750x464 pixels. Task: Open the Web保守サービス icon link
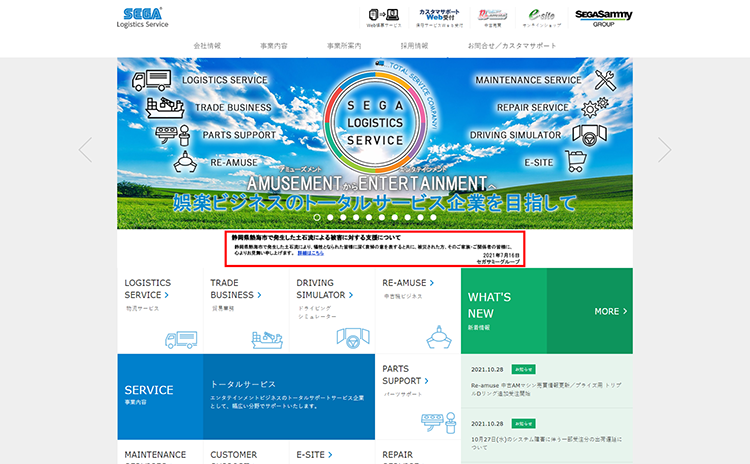tap(383, 17)
